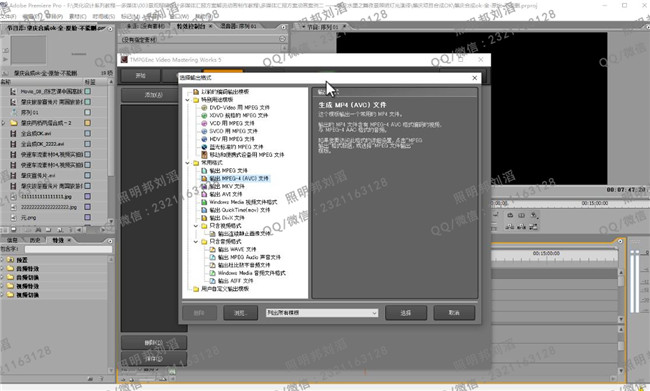This screenshot has width=650, height=391.
Task: Click image icon of 元.png file
Action: [14, 217]
